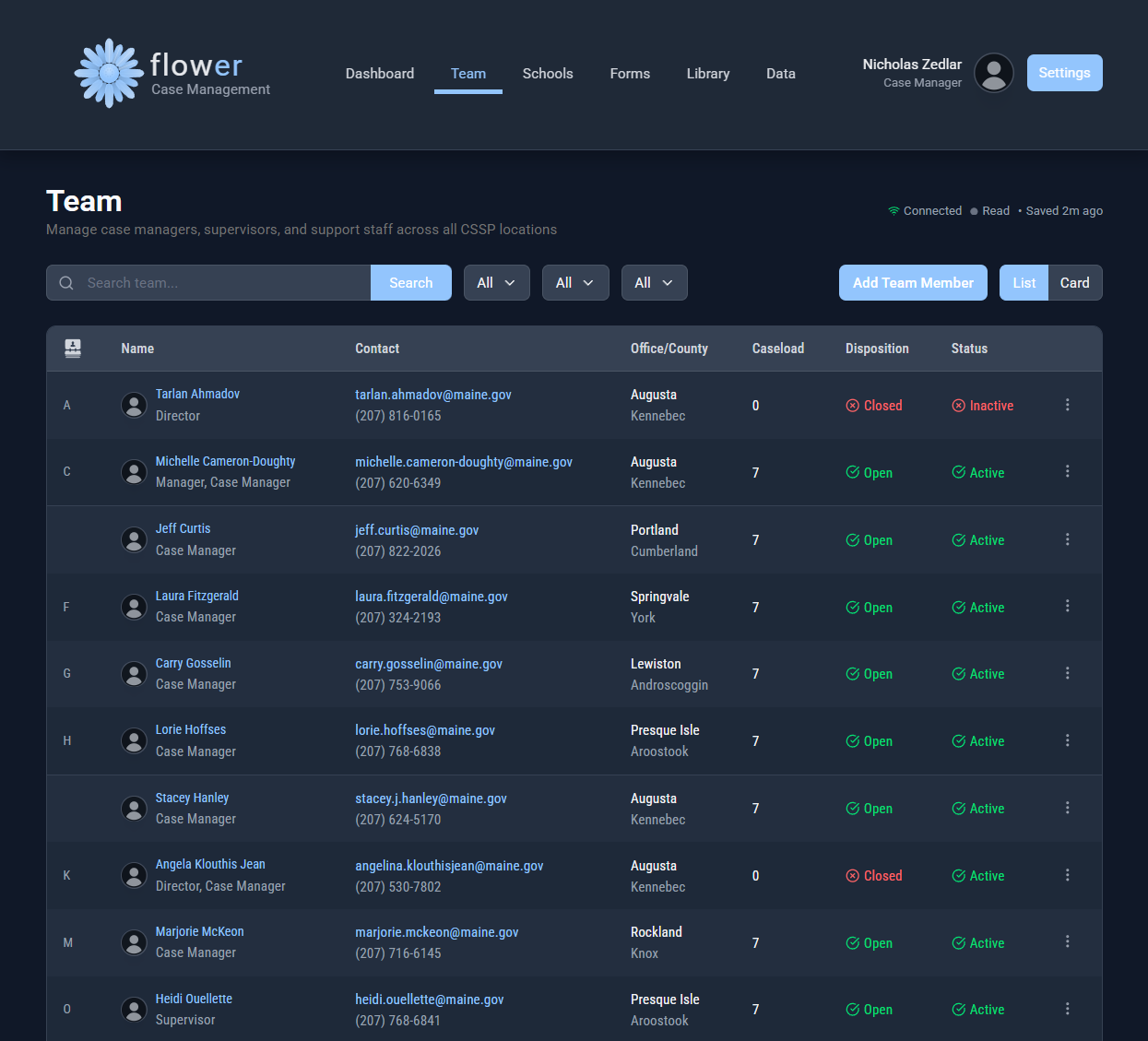Open the row menu for Tarlan Ahmadov
This screenshot has width=1148, height=1041.
pyautogui.click(x=1067, y=405)
